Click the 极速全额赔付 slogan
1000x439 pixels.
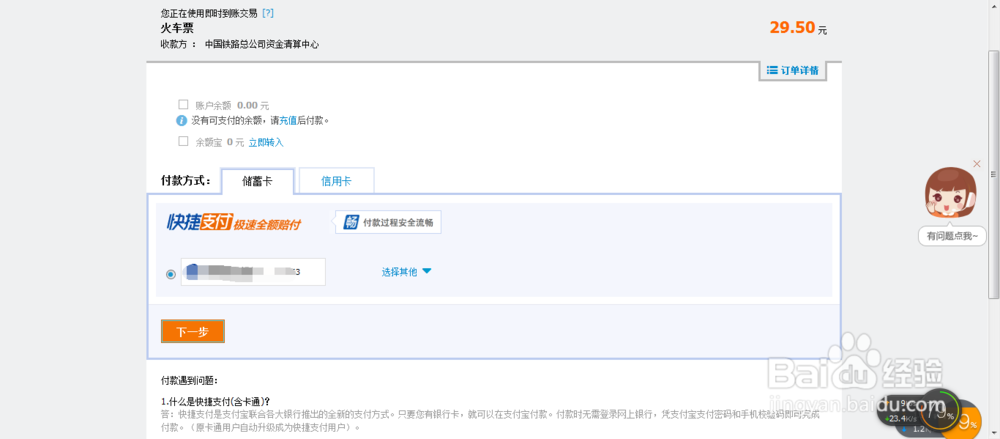[x=267, y=225]
